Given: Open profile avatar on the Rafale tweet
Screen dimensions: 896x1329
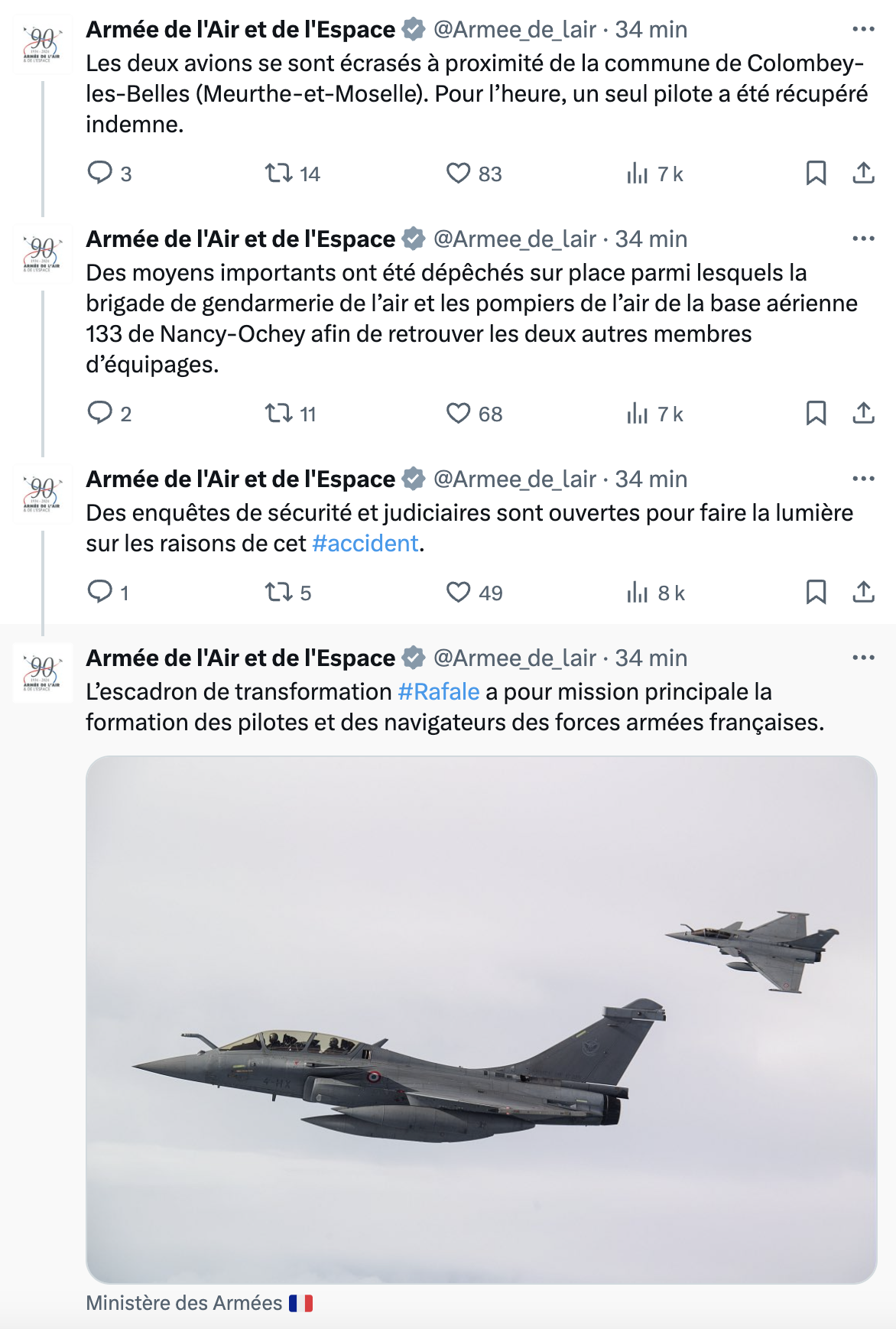Looking at the screenshot, I should click(x=43, y=672).
